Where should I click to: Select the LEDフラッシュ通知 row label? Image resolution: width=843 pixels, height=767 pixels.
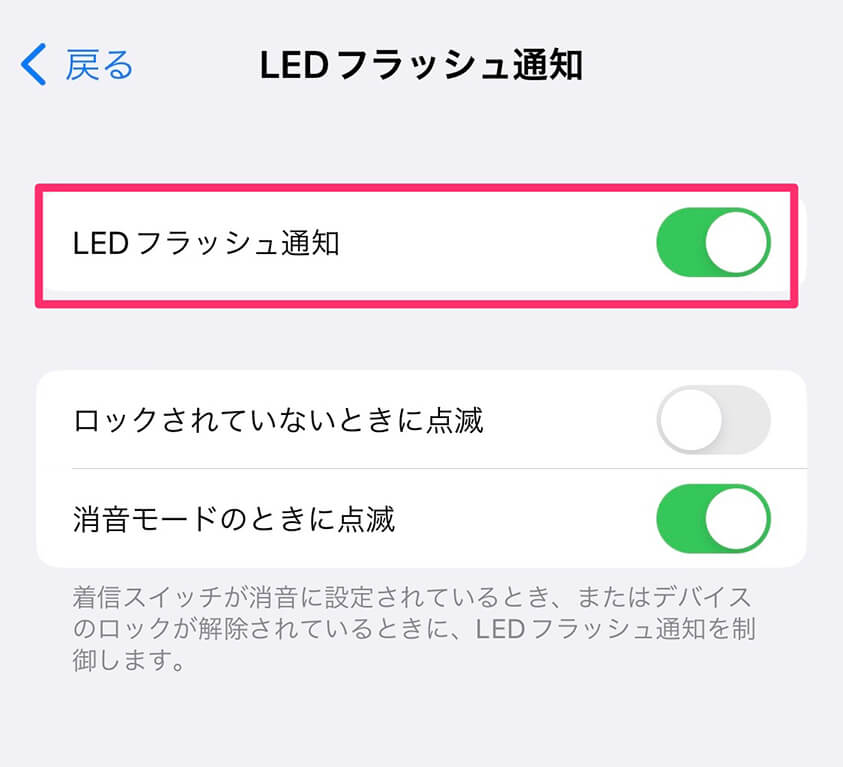point(206,243)
